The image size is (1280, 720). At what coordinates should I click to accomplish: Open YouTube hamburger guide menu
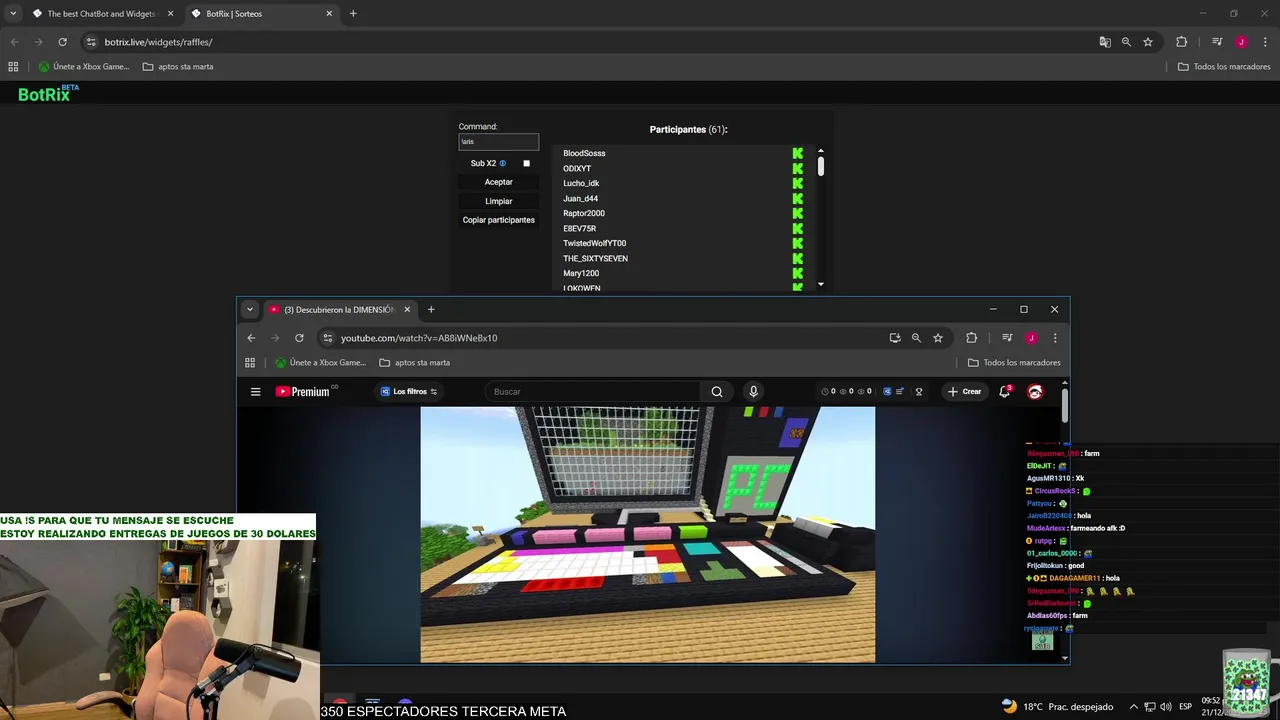(255, 392)
